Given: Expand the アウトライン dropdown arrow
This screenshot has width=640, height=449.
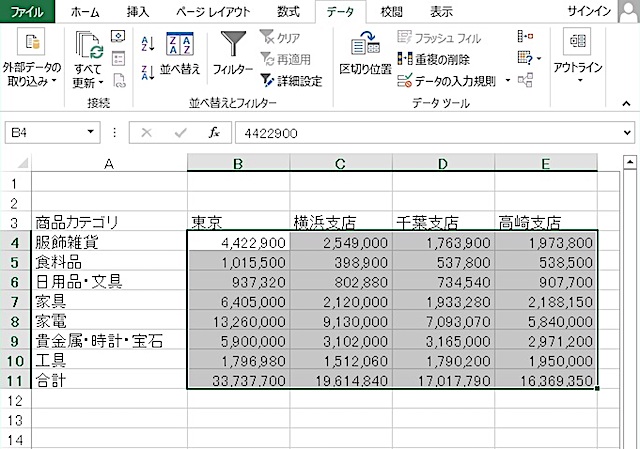Looking at the screenshot, I should [x=580, y=80].
